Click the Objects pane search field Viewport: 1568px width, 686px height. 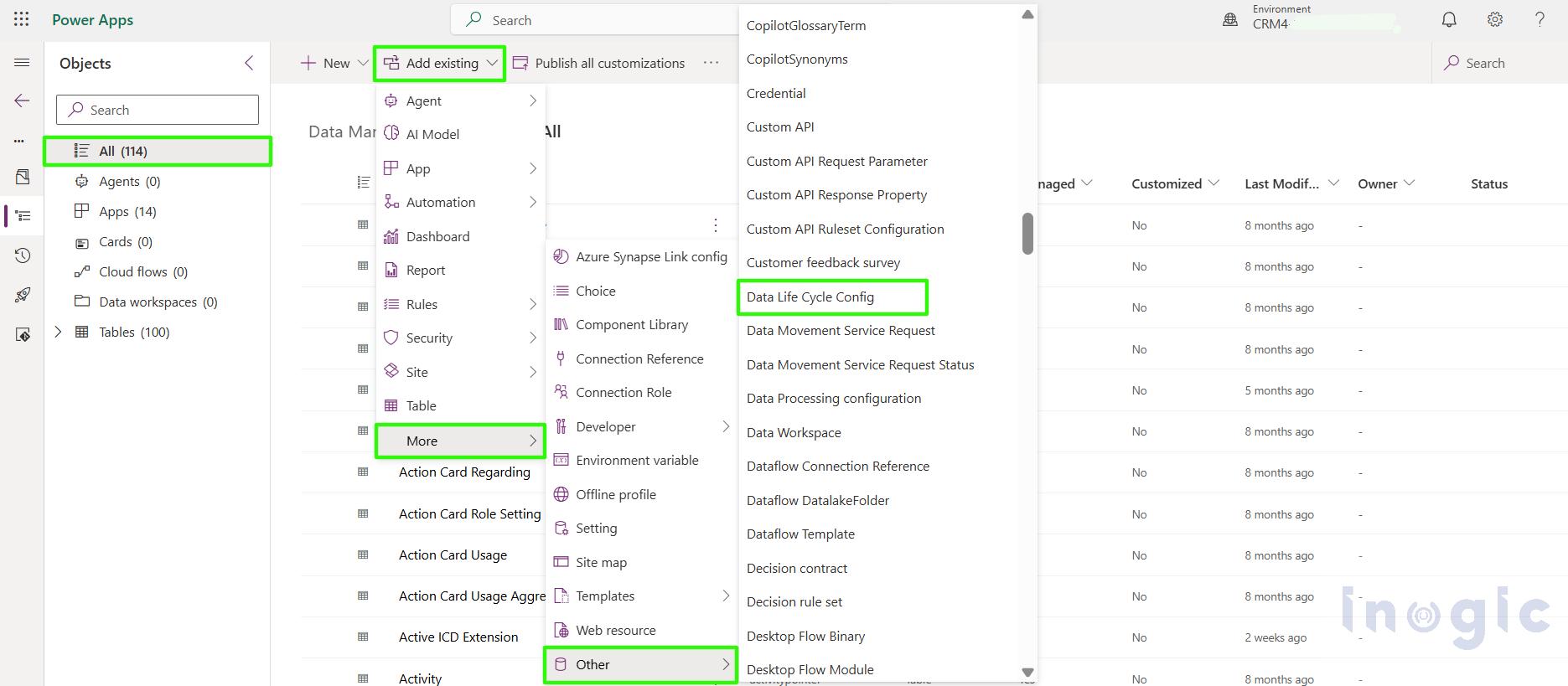(158, 110)
